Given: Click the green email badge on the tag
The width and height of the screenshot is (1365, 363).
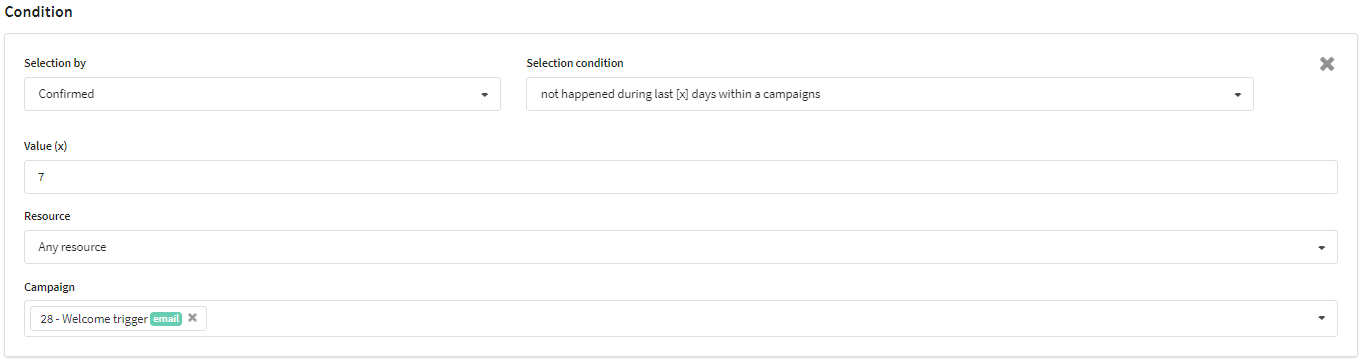Looking at the screenshot, I should (x=166, y=319).
